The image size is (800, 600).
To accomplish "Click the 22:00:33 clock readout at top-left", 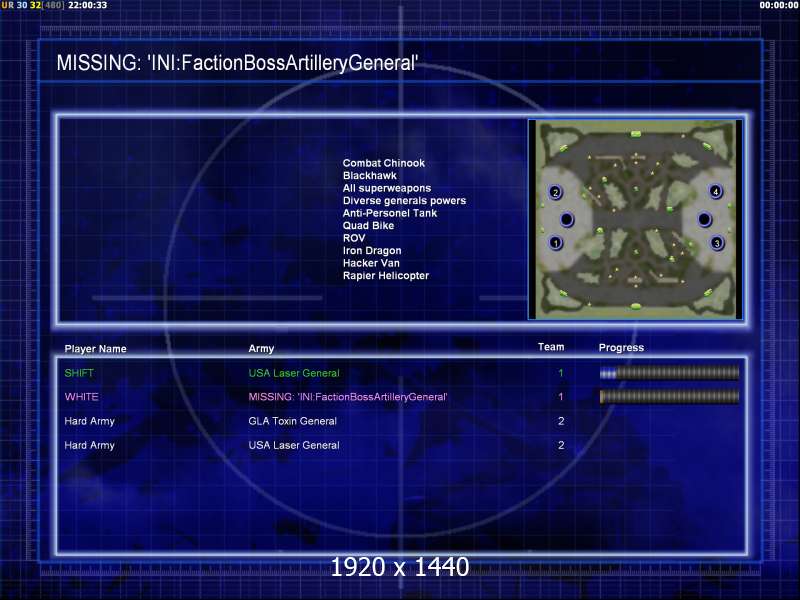I will (88, 5).
